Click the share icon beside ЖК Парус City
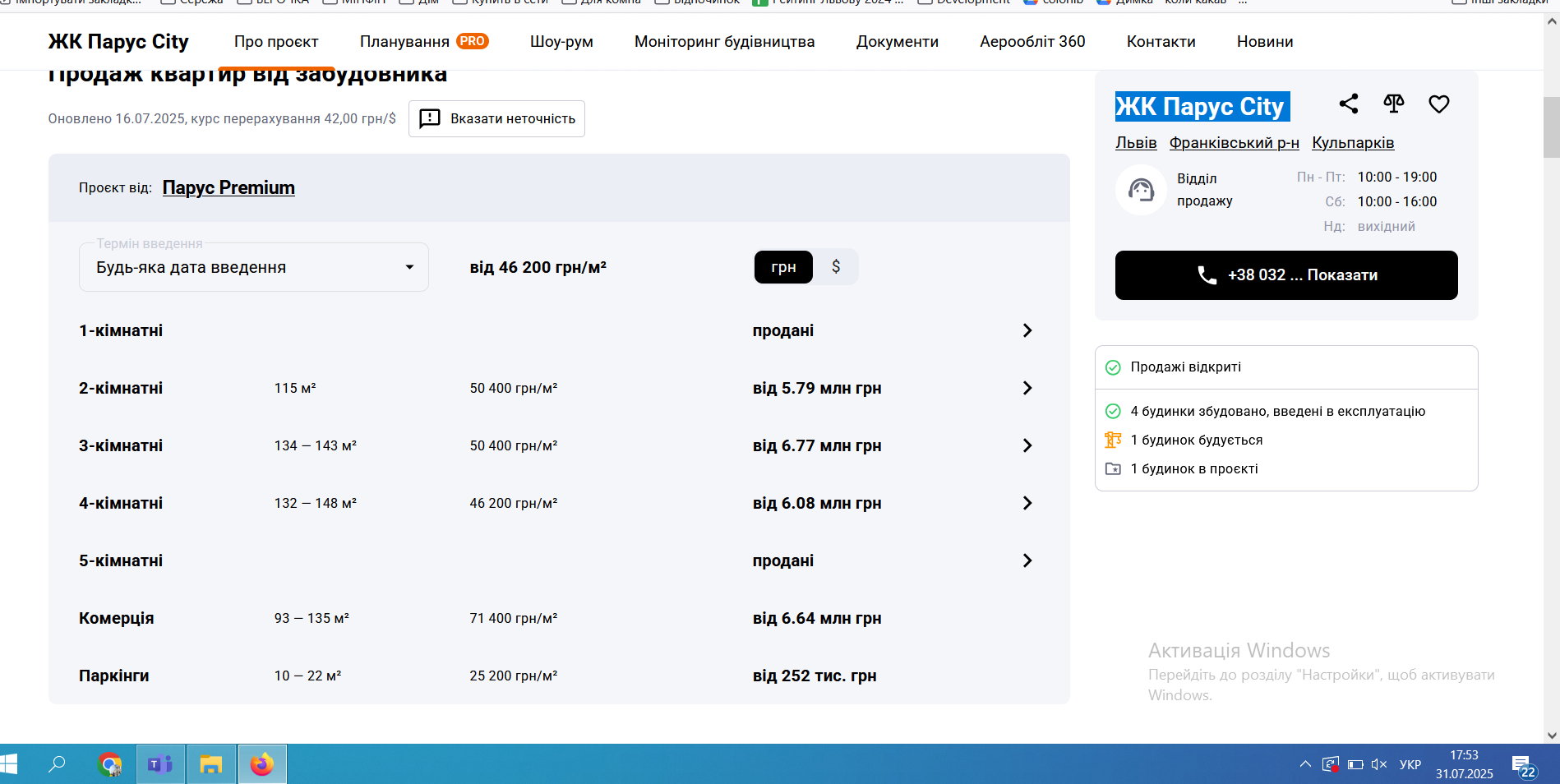The height and width of the screenshot is (784, 1560). 1348,104
